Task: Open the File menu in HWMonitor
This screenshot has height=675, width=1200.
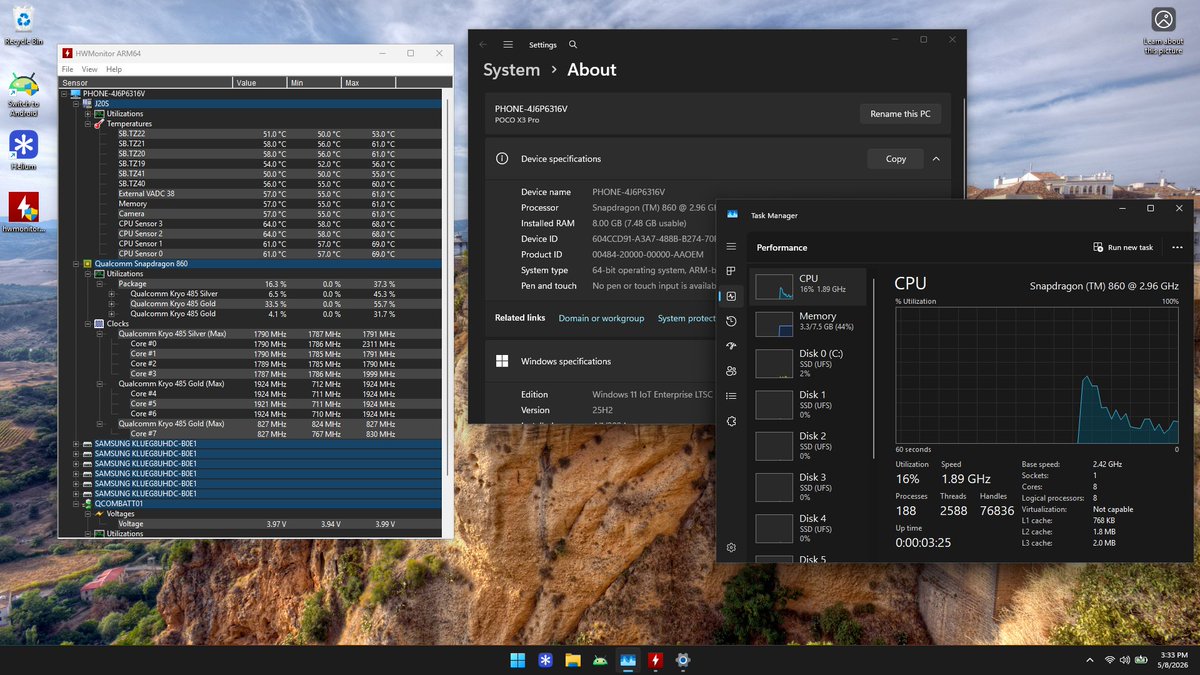Action: coord(67,69)
